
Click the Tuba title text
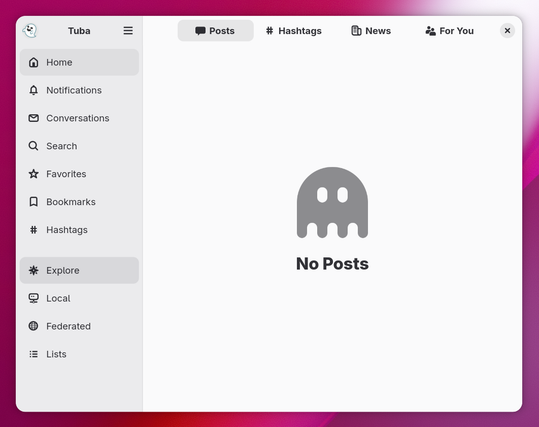point(79,31)
